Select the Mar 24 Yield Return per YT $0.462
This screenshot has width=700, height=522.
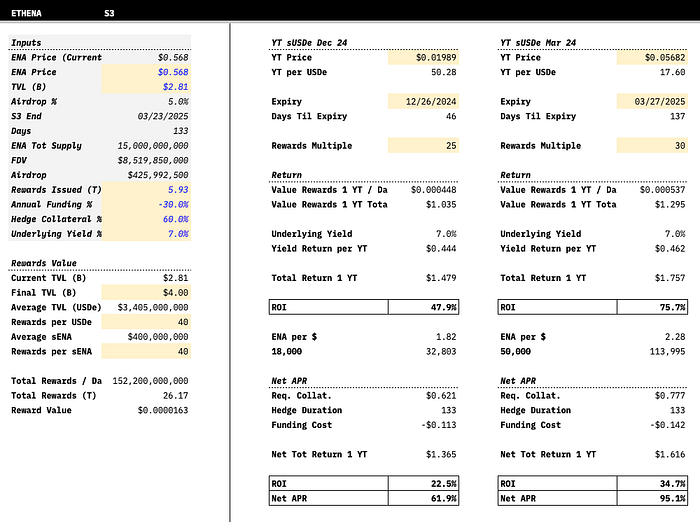670,249
